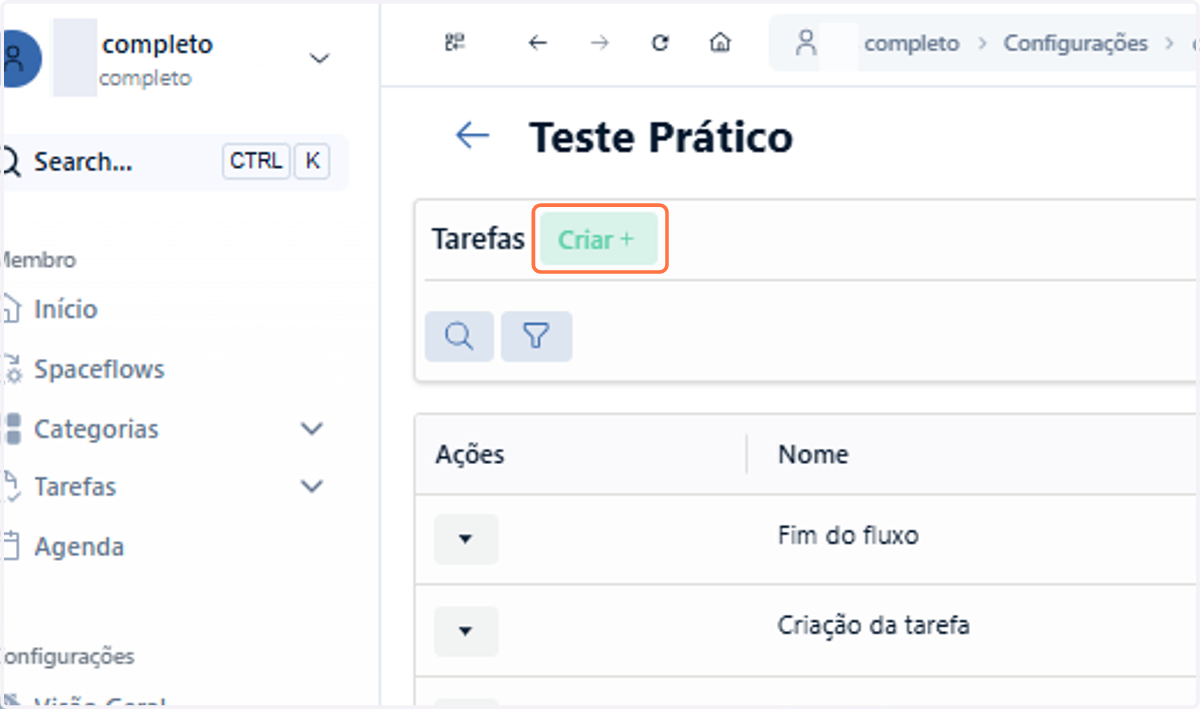Click completo in the breadcrumb
Screen dimensions: 1200x709
[912, 43]
